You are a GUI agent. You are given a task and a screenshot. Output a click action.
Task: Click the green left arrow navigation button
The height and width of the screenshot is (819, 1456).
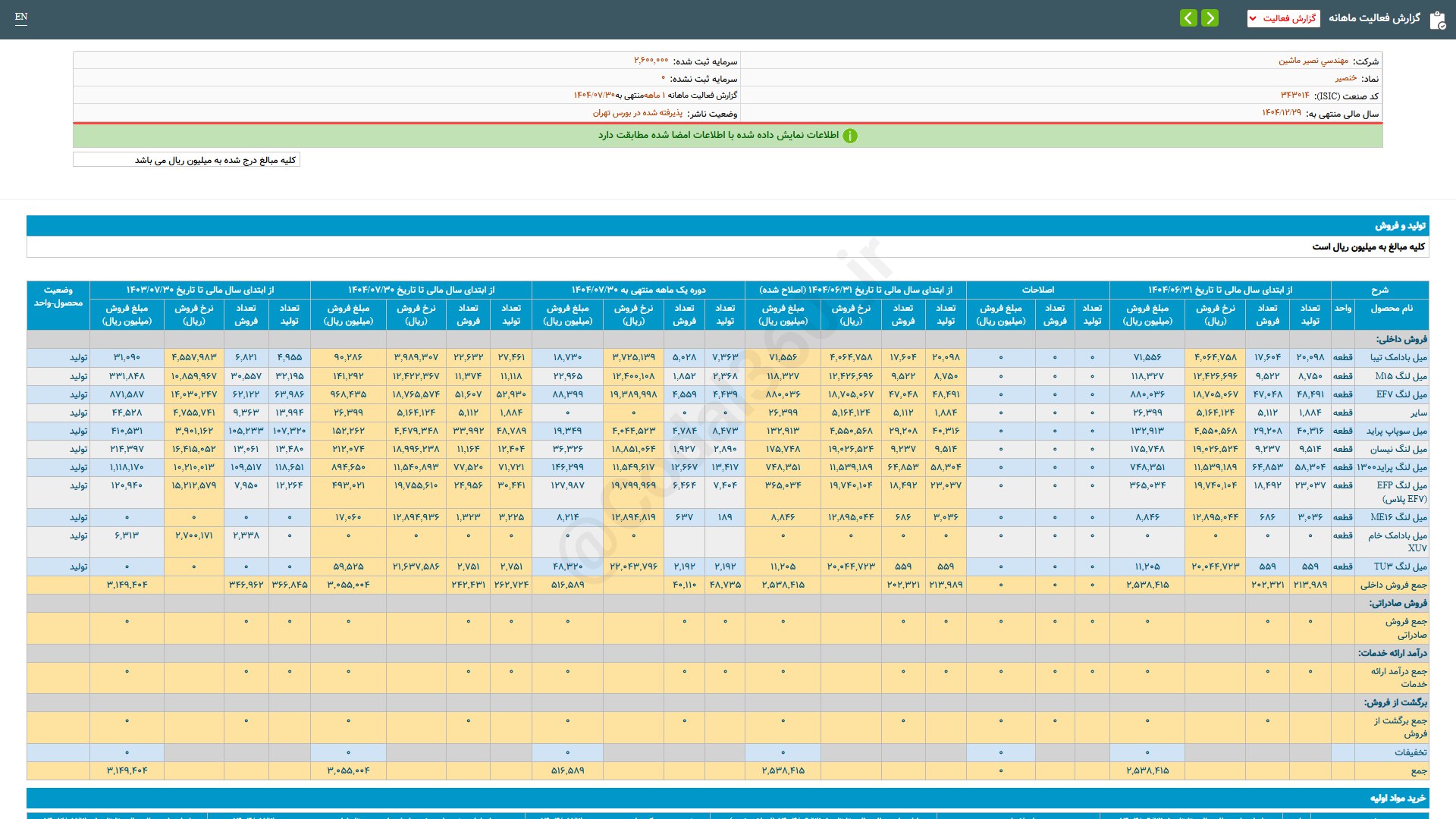[1188, 17]
